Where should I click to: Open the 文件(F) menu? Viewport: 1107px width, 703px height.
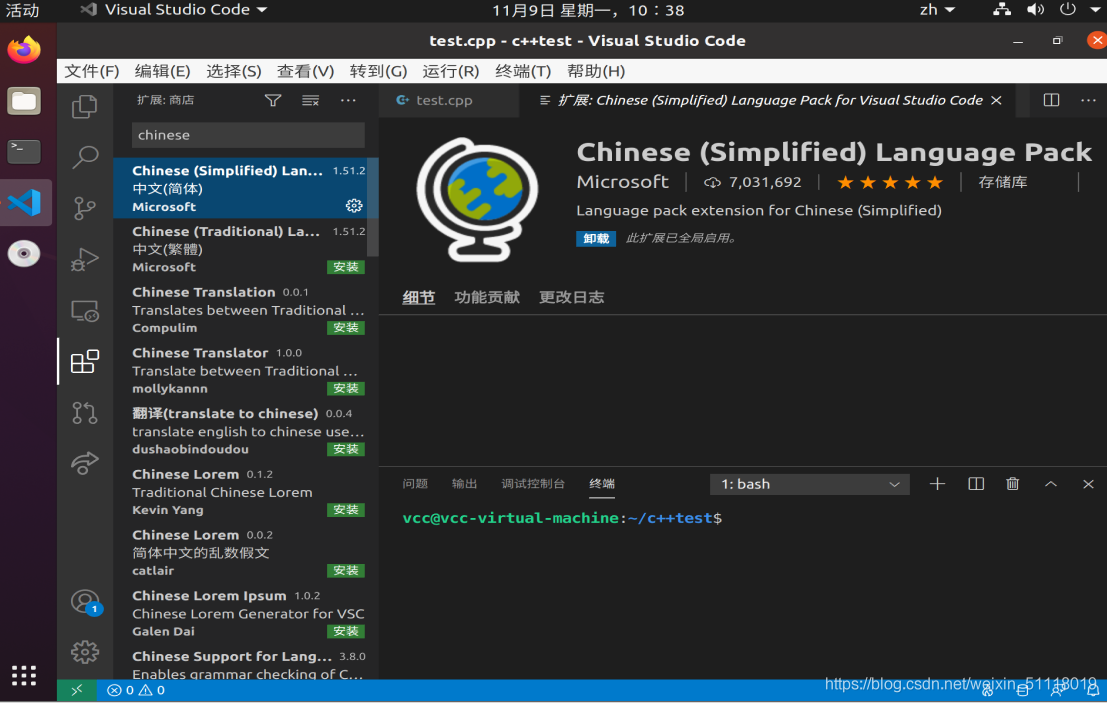coord(92,71)
